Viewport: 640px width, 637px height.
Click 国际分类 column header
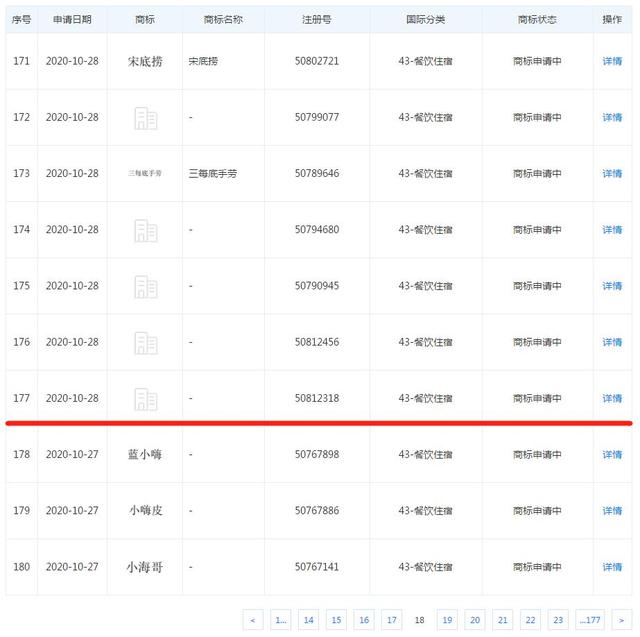(426, 20)
